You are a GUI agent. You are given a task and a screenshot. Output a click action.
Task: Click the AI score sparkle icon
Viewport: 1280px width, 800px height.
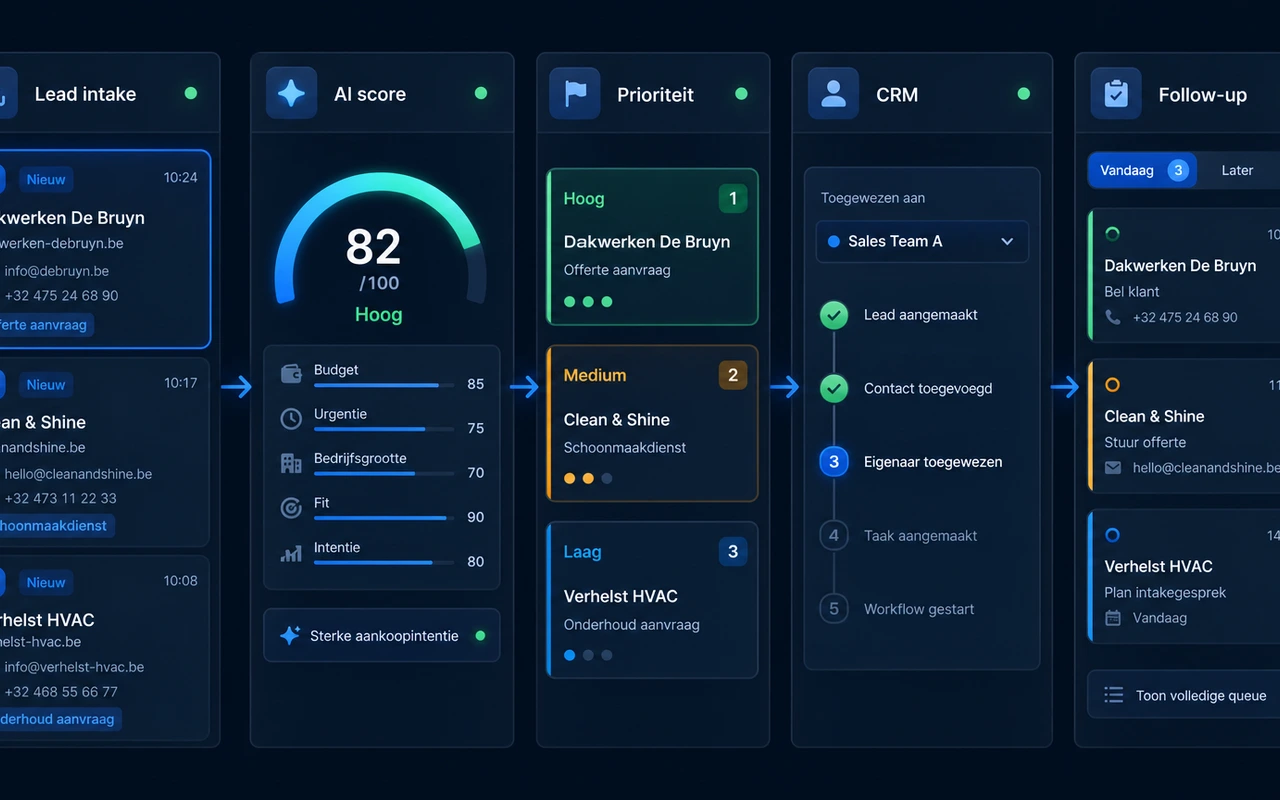tap(291, 94)
